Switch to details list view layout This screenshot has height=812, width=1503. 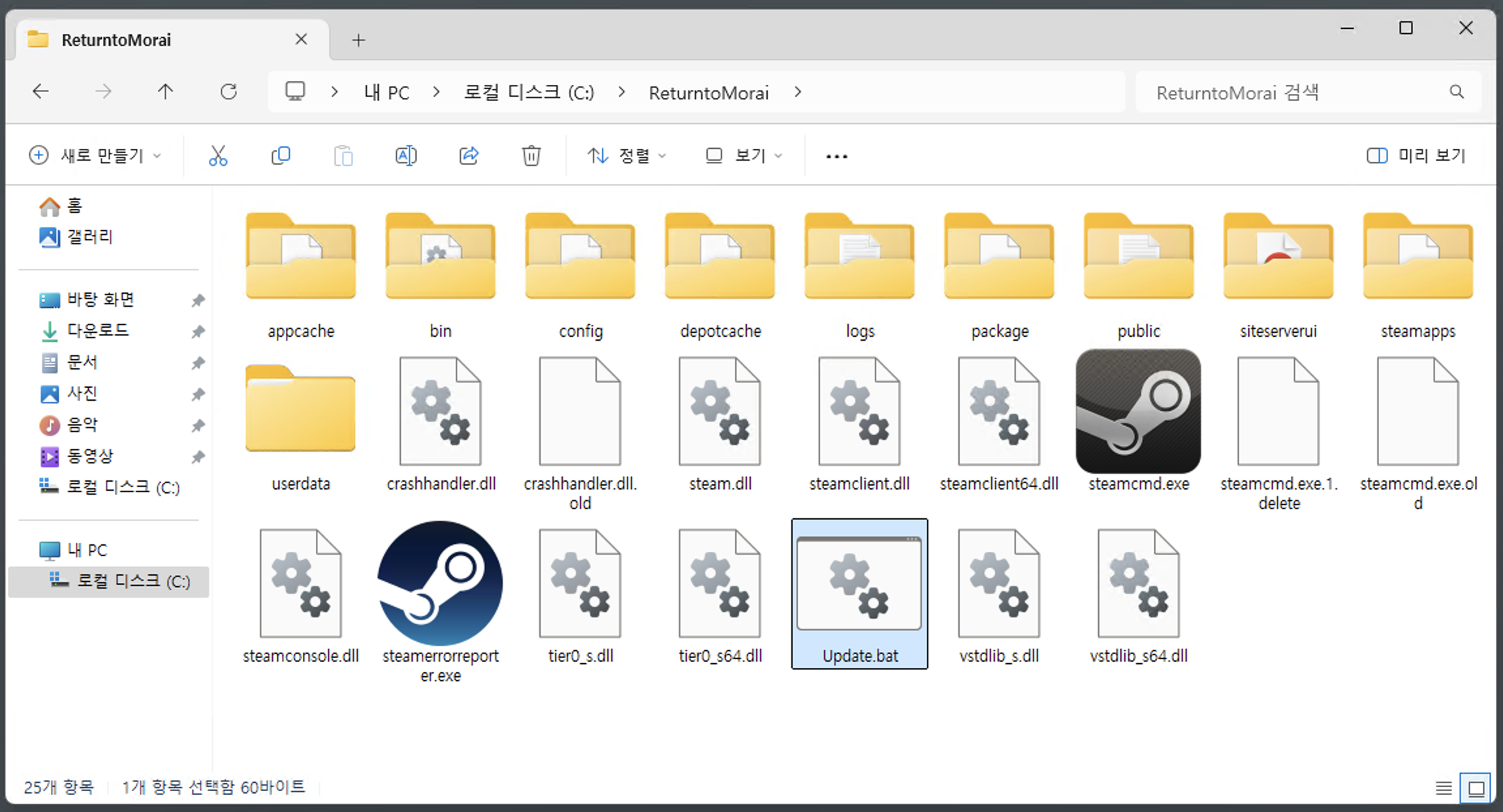tap(1444, 789)
